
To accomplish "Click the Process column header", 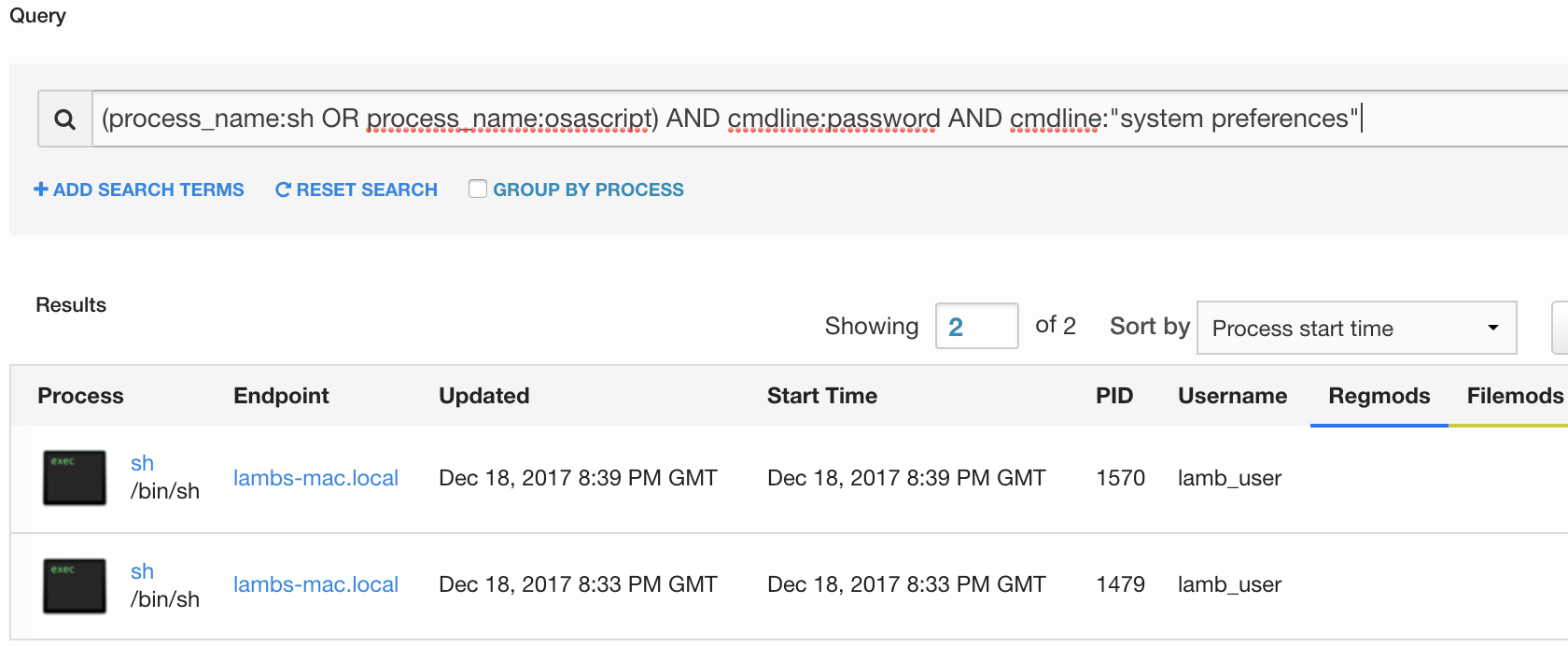I will tap(80, 396).
